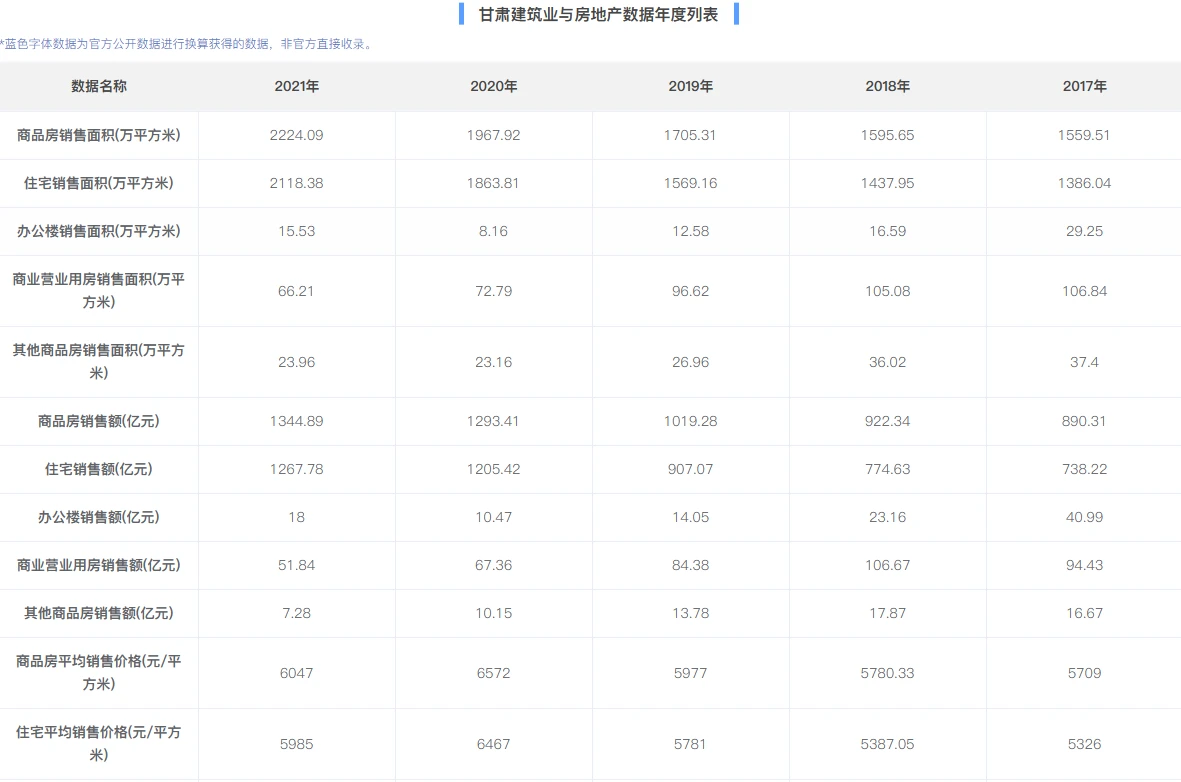1181x782 pixels.
Task: Click the 数据名称 header cell
Action: 99,87
